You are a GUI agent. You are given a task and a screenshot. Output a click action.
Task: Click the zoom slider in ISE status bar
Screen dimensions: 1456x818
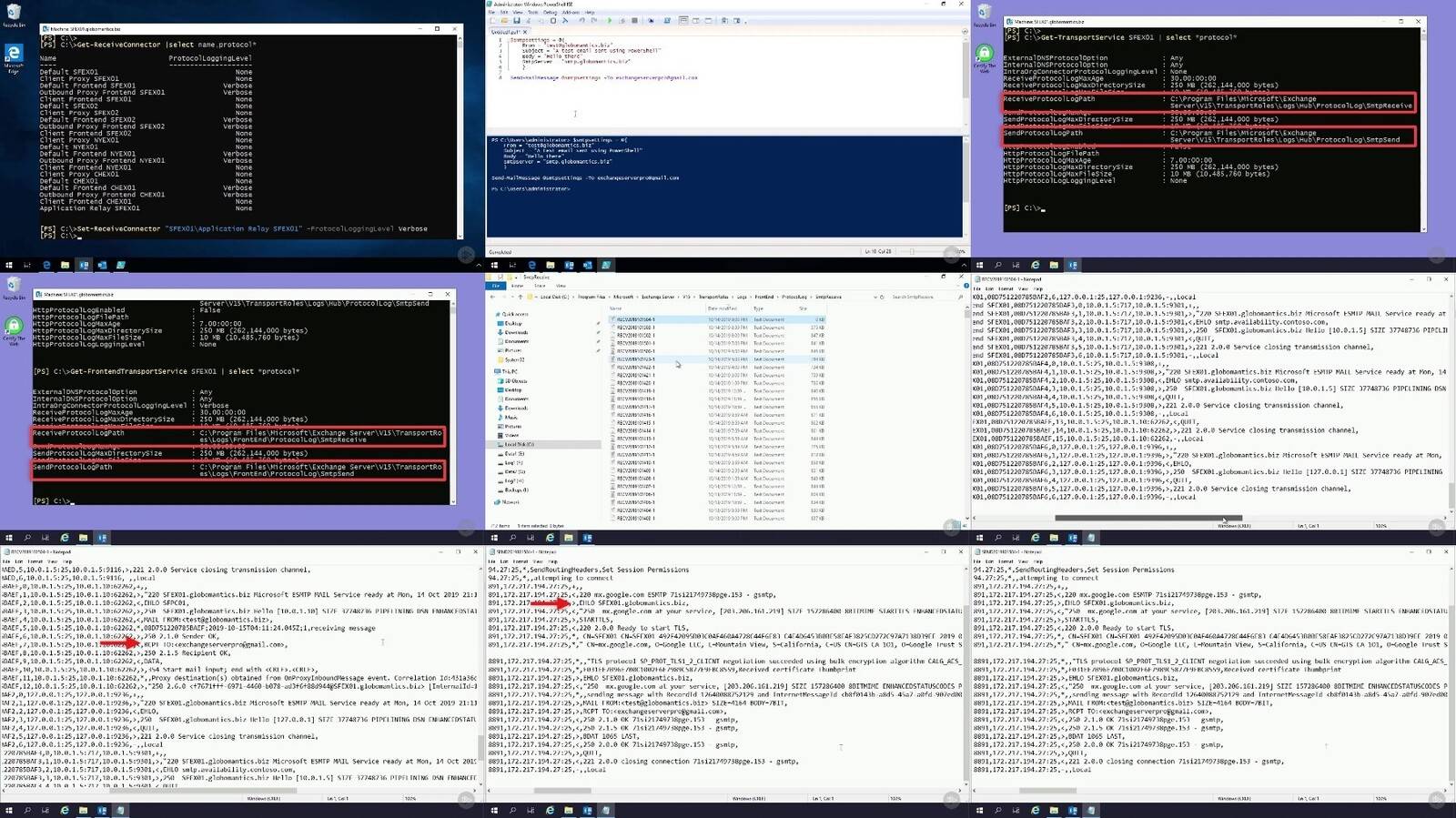[x=910, y=252]
